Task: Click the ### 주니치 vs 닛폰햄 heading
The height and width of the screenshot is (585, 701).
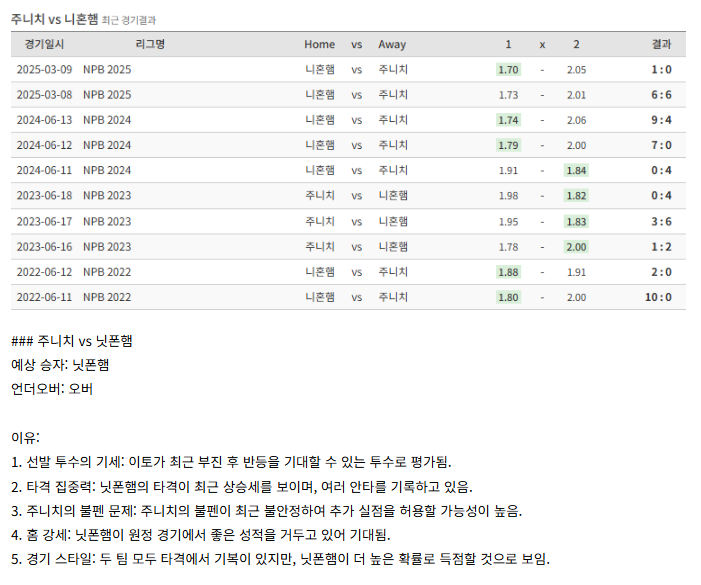Action: pos(72,341)
